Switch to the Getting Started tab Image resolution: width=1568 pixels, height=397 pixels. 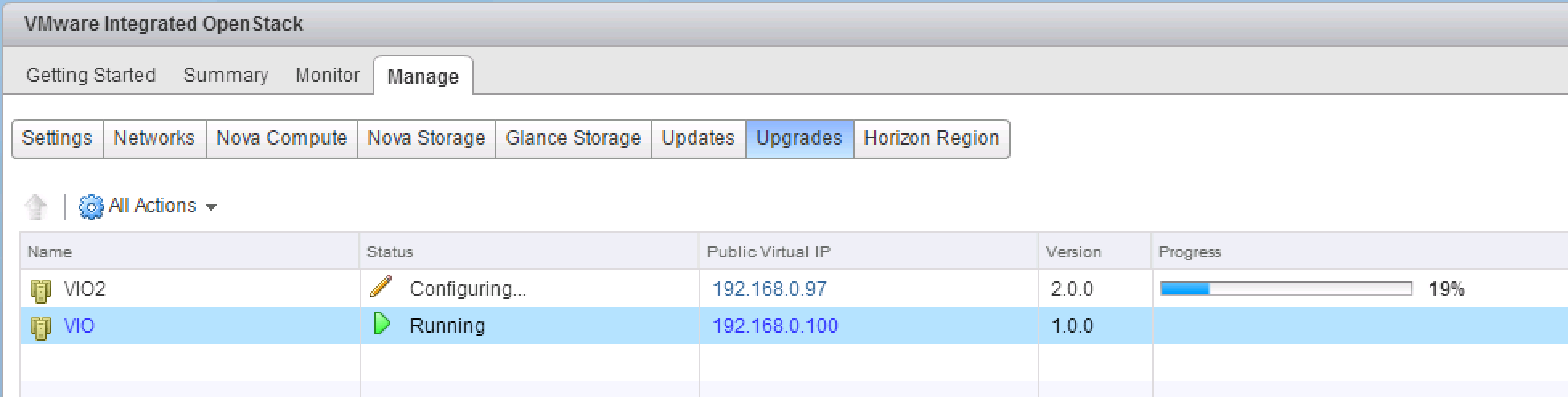(x=91, y=75)
